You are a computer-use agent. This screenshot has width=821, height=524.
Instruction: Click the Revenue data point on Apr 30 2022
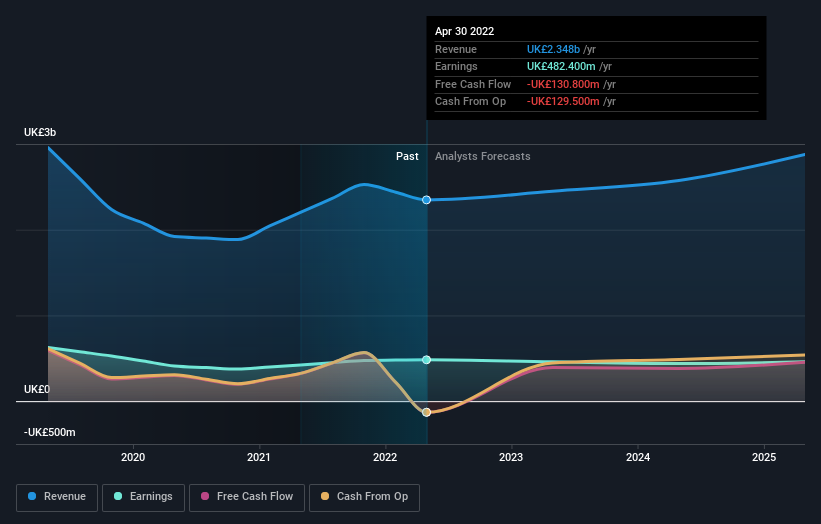pyautogui.click(x=427, y=200)
